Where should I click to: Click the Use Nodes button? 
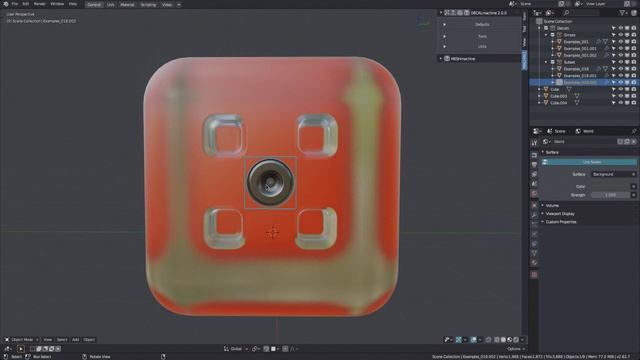(x=589, y=162)
